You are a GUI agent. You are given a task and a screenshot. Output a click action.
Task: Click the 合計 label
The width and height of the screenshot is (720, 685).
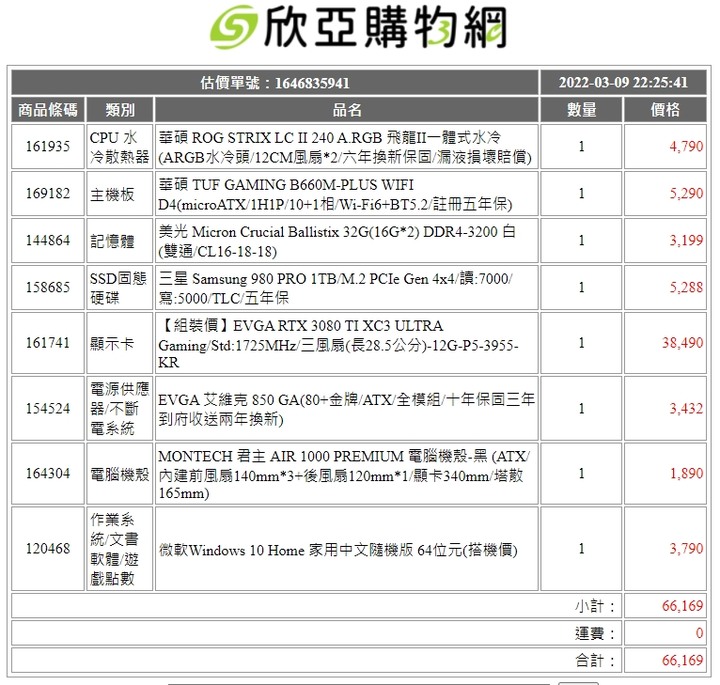coord(595,661)
